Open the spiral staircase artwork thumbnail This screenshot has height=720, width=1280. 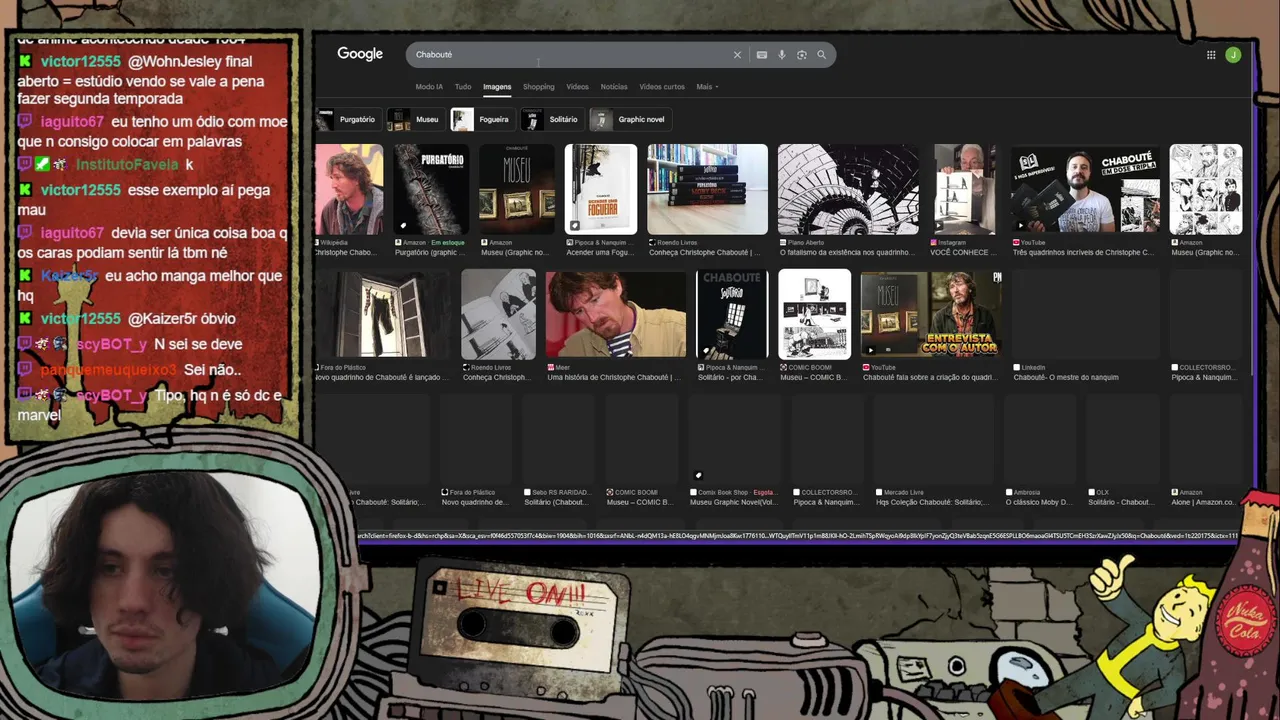click(848, 189)
